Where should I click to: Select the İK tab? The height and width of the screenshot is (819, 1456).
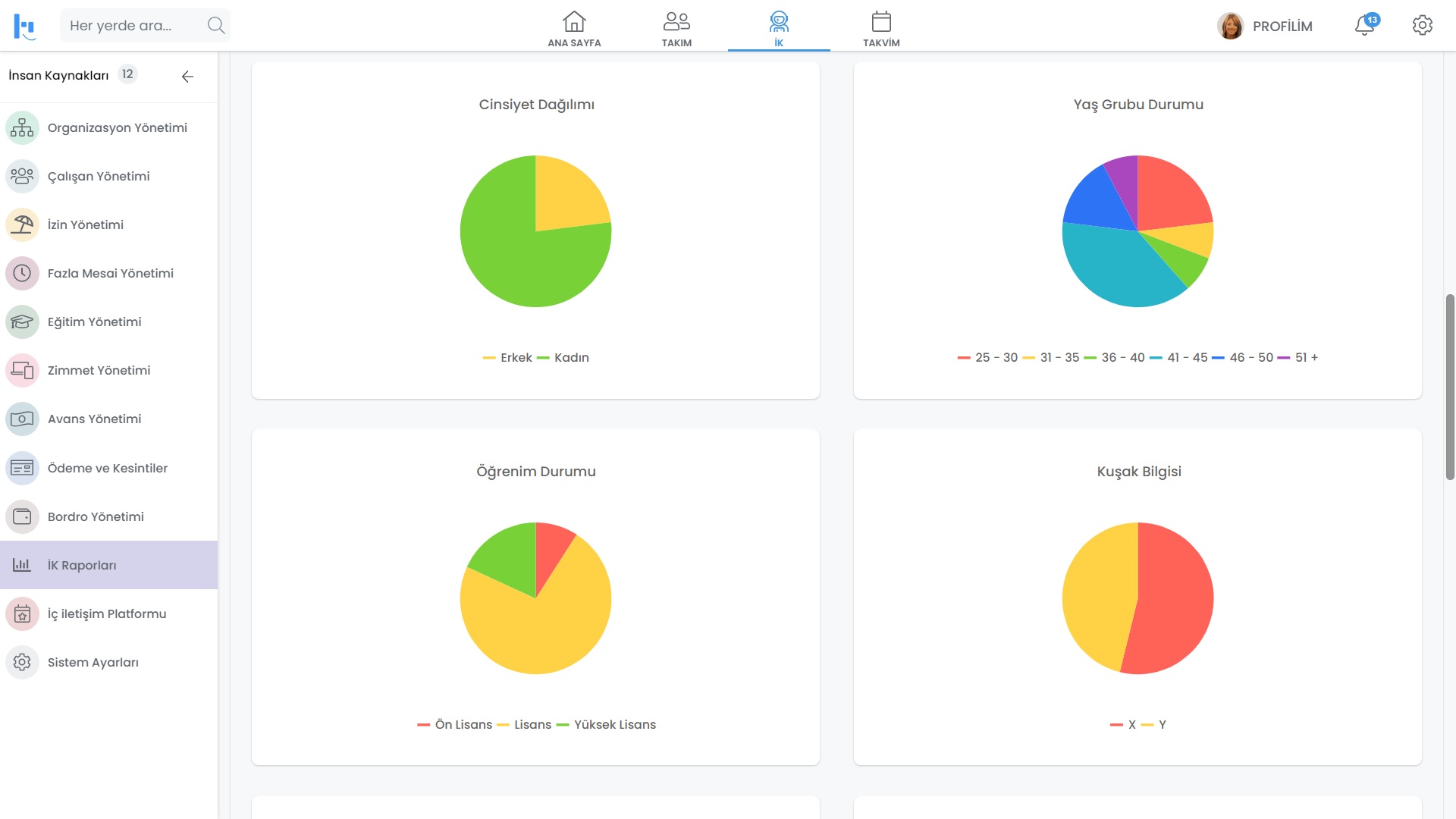779,29
